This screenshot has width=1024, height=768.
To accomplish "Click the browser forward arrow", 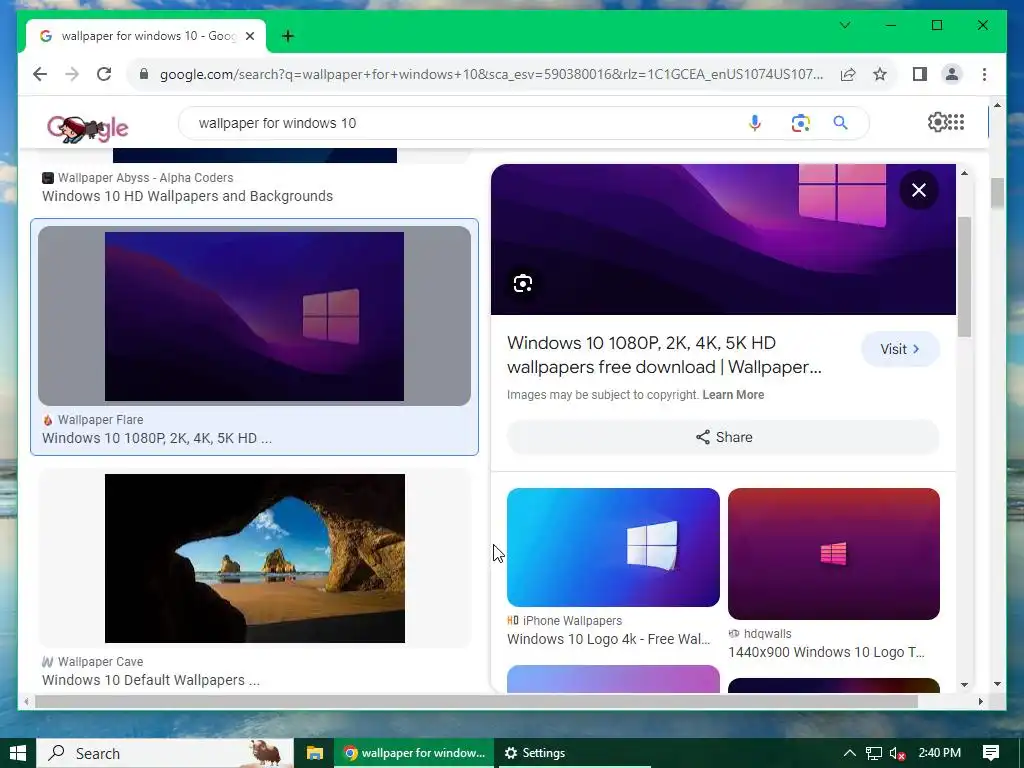I will (72, 74).
